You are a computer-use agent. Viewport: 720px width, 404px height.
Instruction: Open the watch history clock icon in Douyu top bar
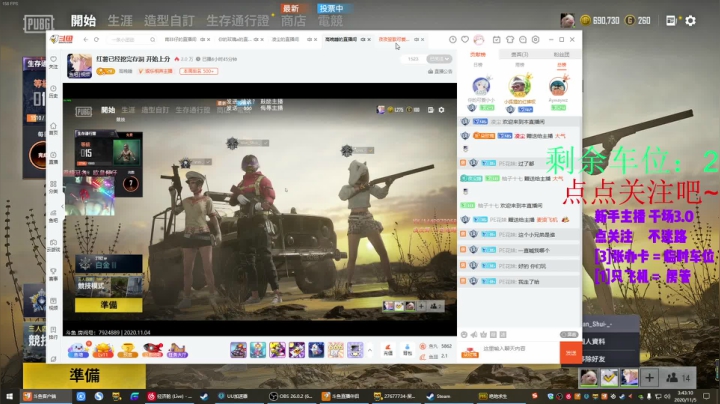452,40
